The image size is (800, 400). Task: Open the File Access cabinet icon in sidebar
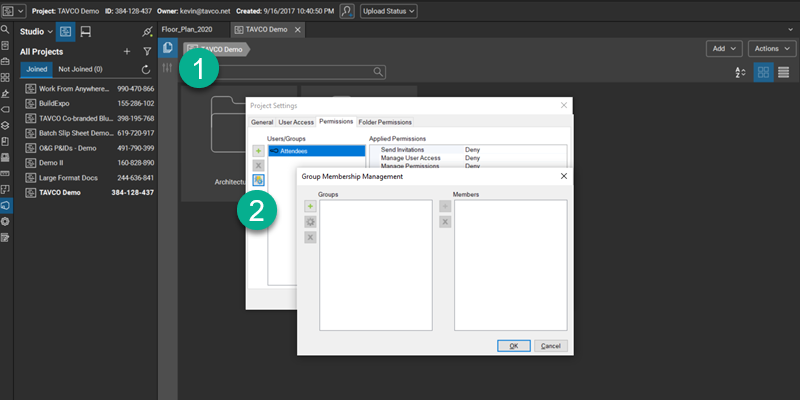tap(5, 45)
